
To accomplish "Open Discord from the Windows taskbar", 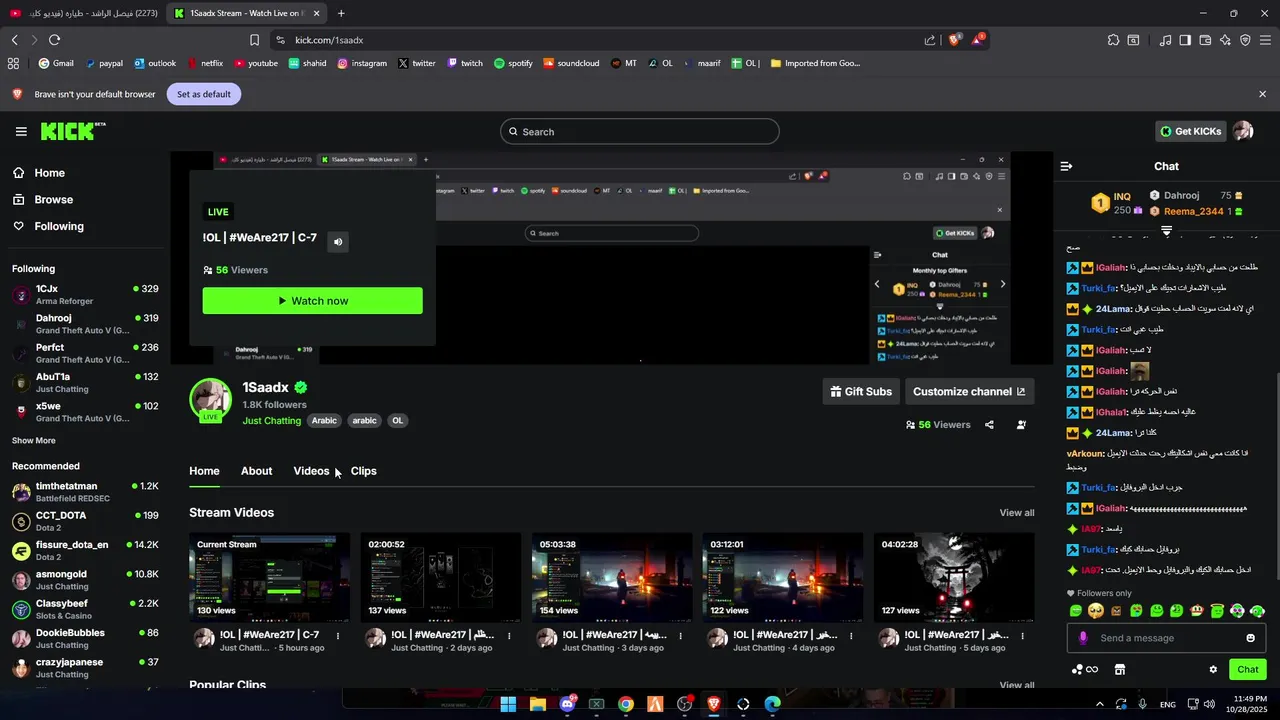I will tap(567, 704).
